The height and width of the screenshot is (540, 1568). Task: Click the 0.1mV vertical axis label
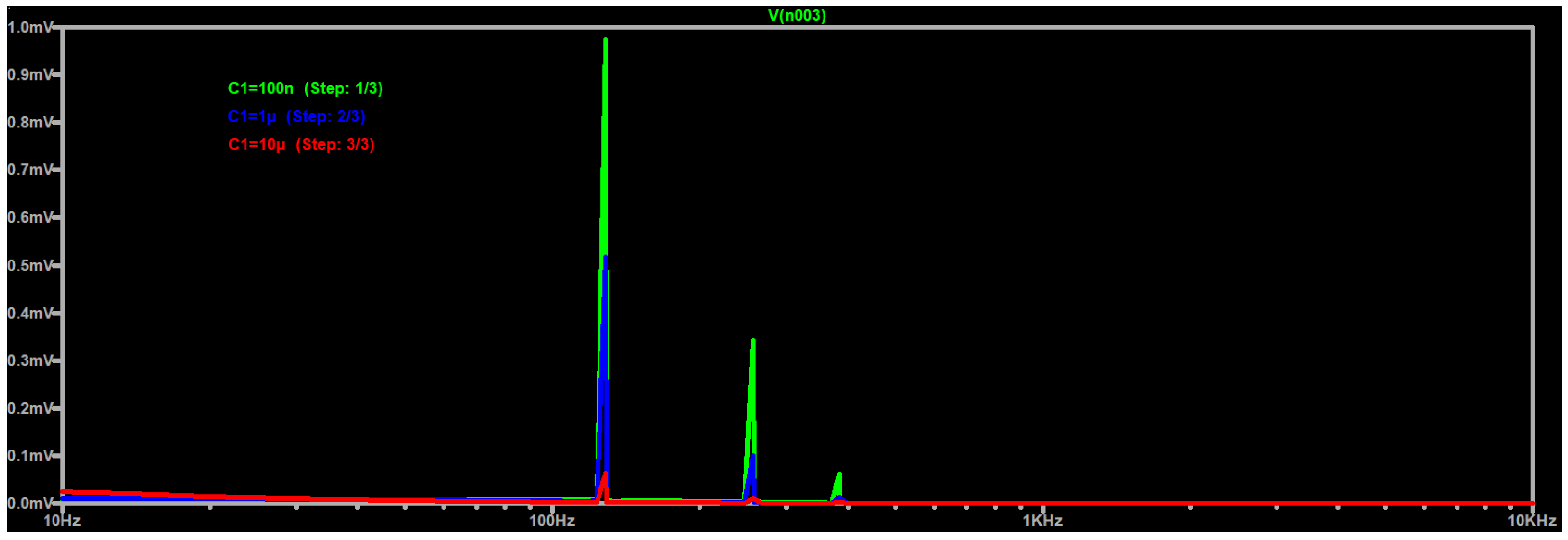30,455
